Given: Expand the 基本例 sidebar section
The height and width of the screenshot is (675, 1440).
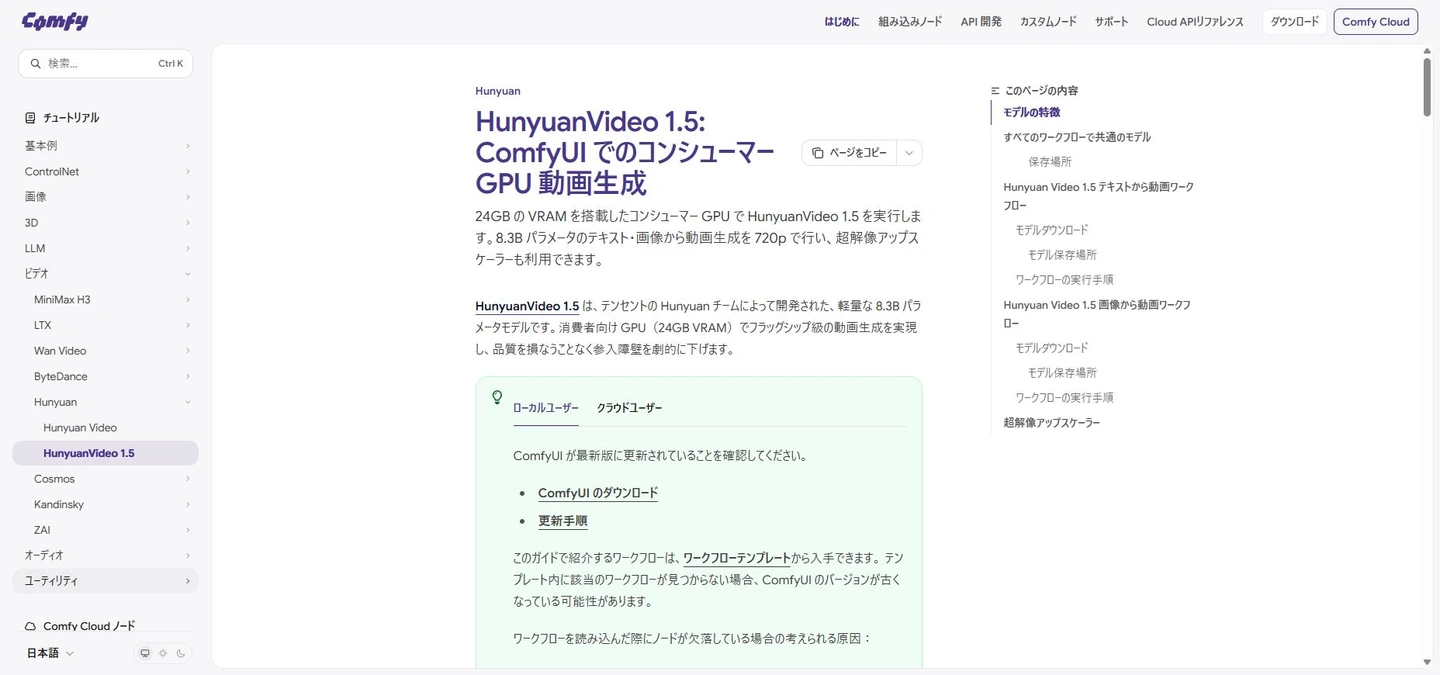Looking at the screenshot, I should 105,146.
